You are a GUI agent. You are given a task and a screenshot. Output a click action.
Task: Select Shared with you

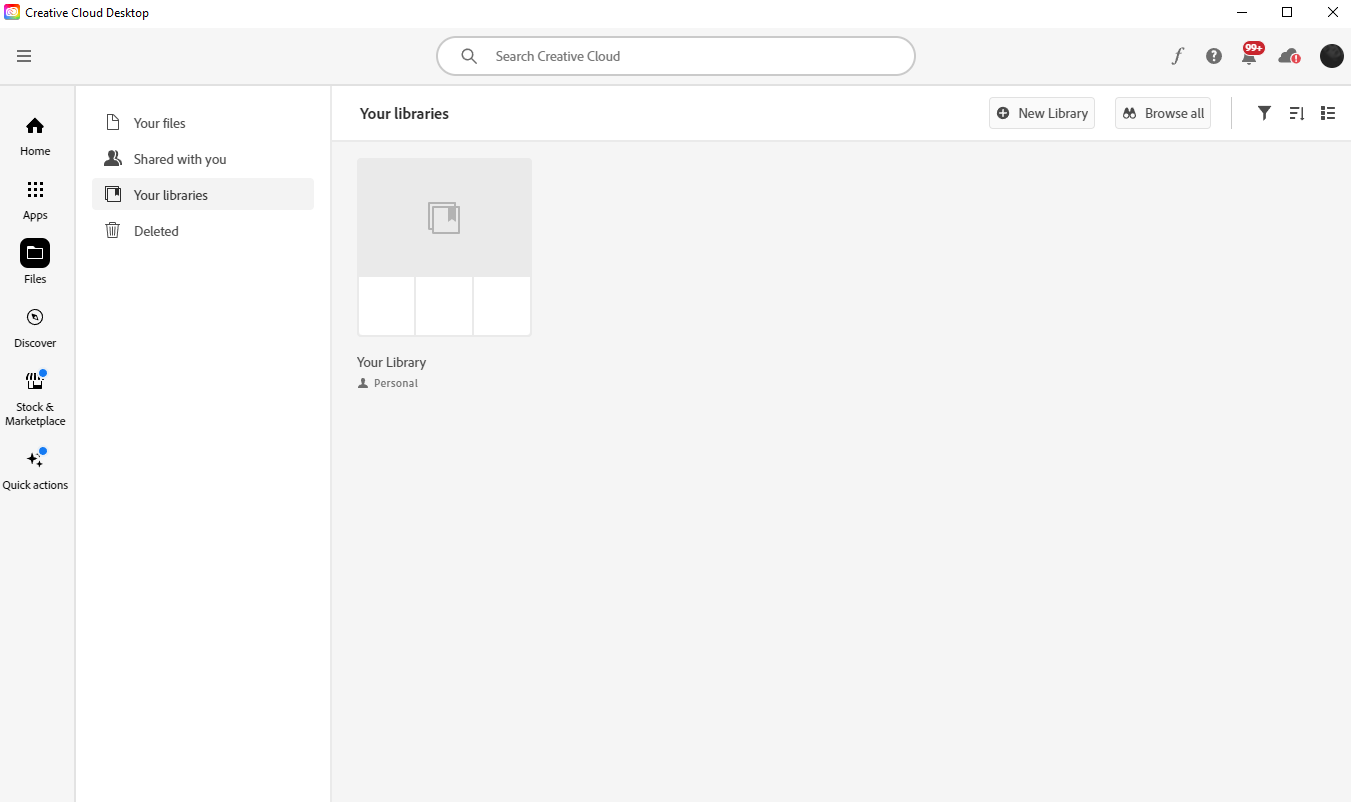pyautogui.click(x=180, y=159)
